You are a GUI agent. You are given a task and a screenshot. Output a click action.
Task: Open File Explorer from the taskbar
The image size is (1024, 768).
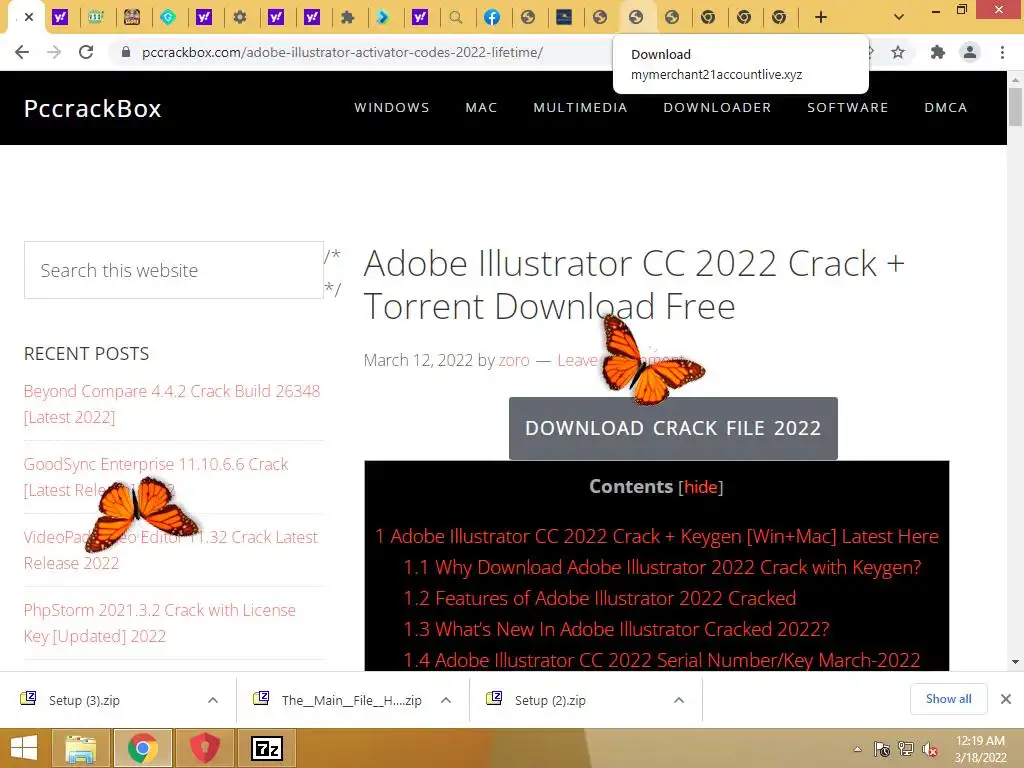[x=80, y=748]
